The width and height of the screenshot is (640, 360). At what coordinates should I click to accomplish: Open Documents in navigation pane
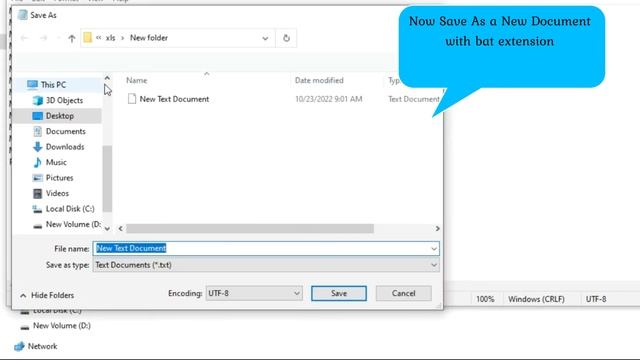pyautogui.click(x=66, y=131)
